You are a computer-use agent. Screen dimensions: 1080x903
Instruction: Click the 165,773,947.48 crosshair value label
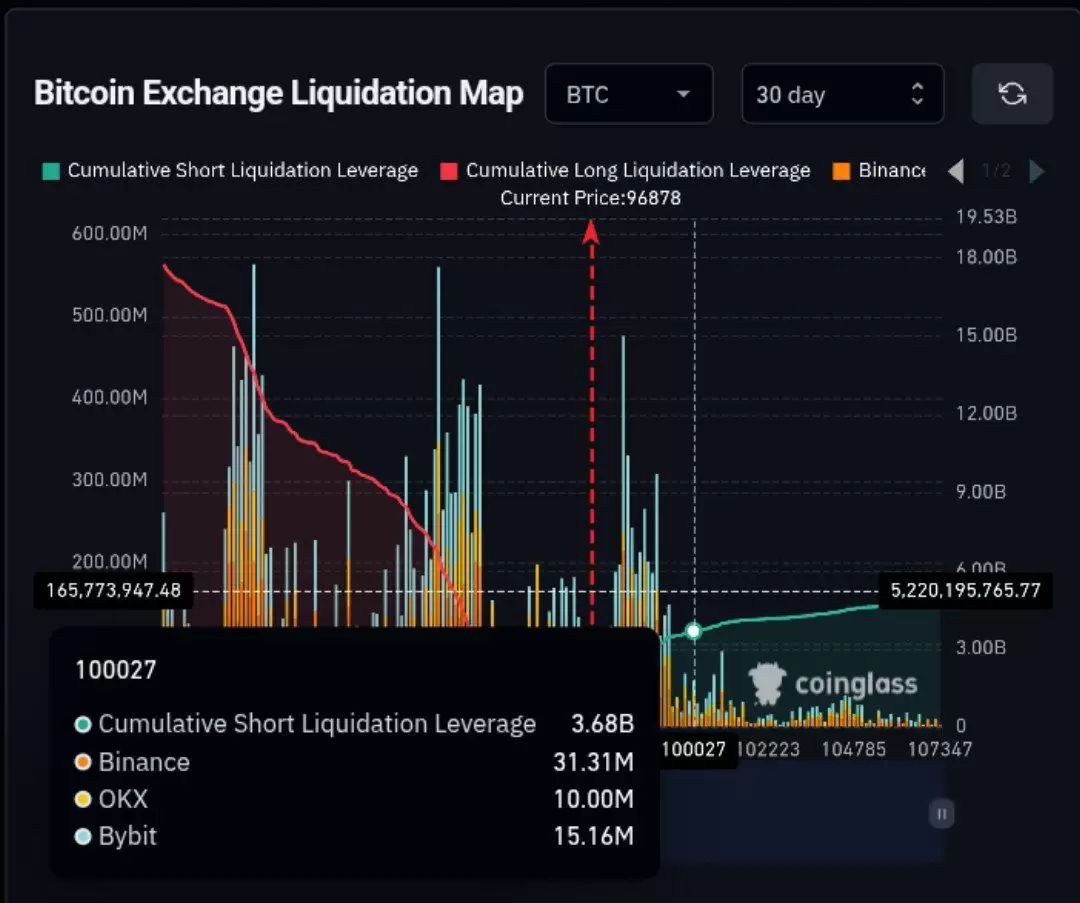tap(114, 590)
